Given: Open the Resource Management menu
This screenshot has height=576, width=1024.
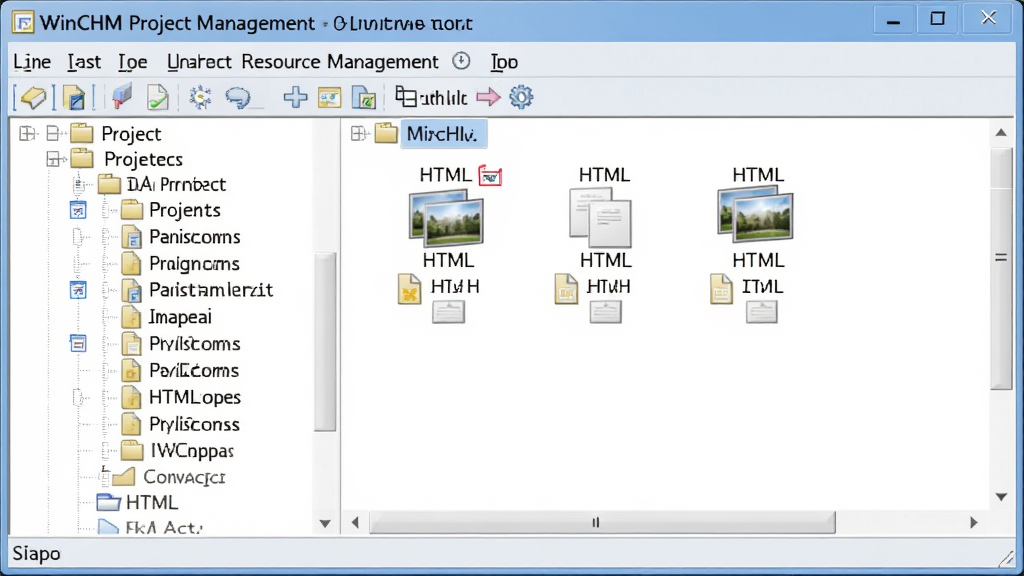Looking at the screenshot, I should tap(340, 62).
